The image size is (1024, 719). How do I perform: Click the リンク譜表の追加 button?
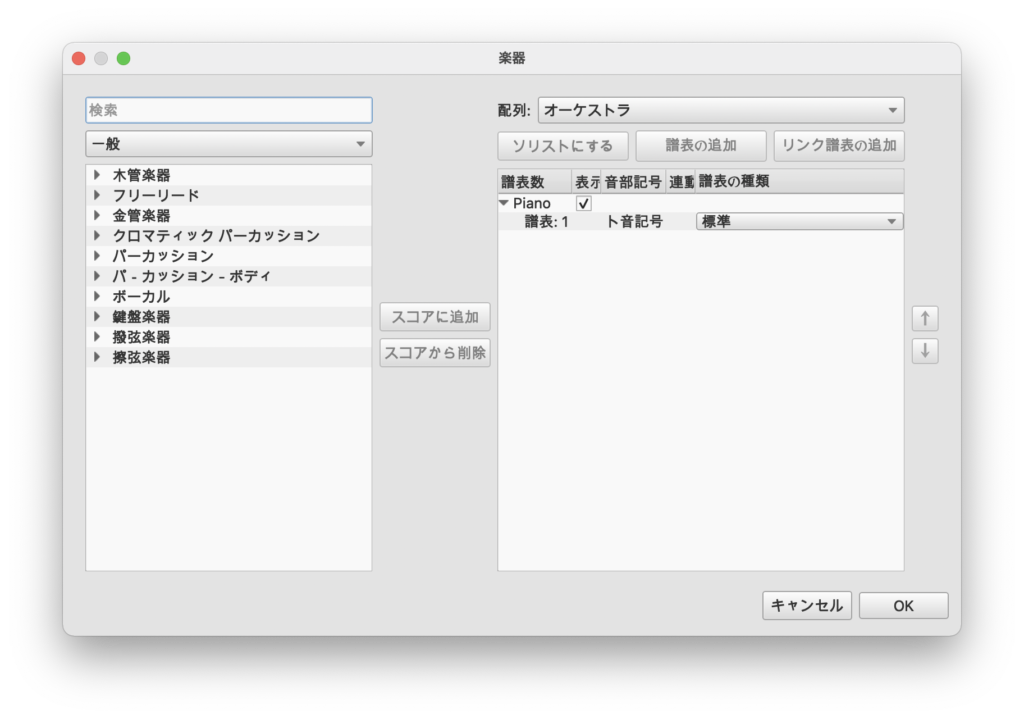[839, 146]
